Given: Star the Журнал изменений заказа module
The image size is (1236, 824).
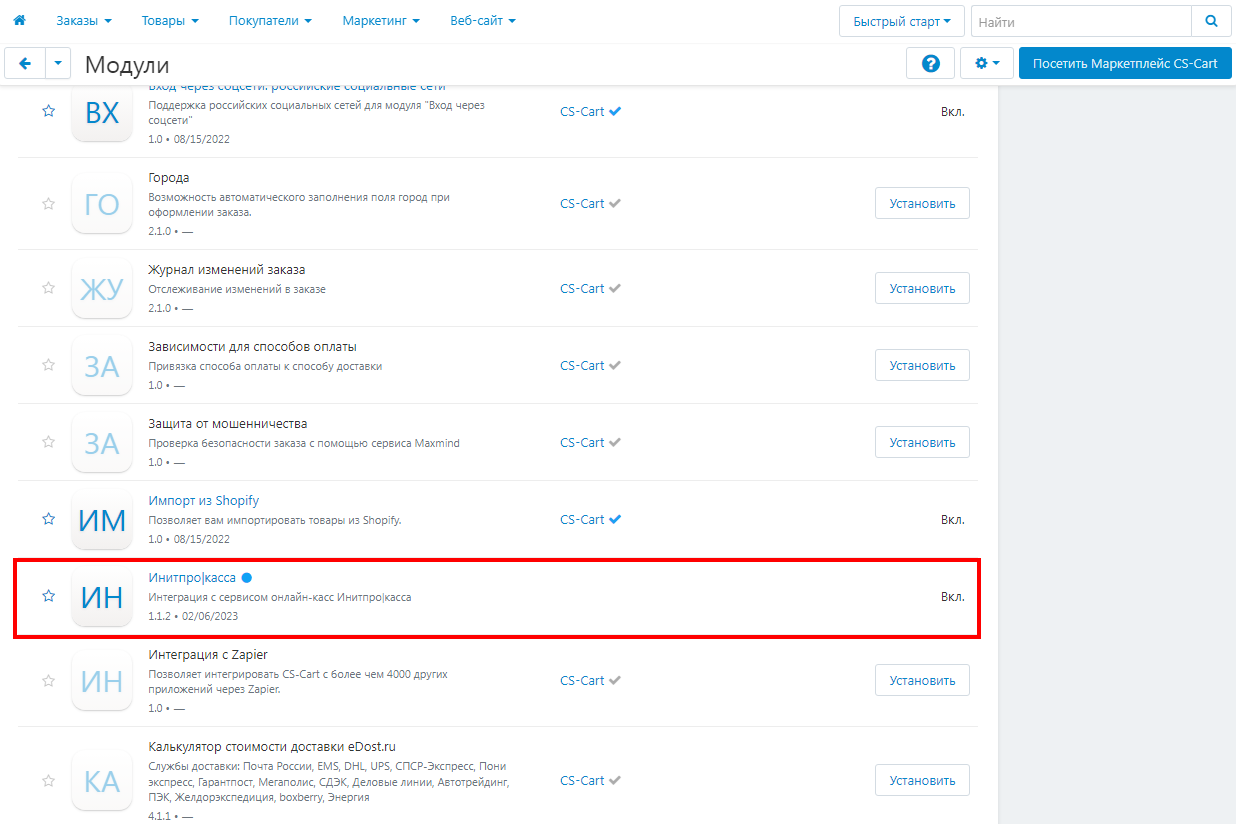Looking at the screenshot, I should point(48,288).
